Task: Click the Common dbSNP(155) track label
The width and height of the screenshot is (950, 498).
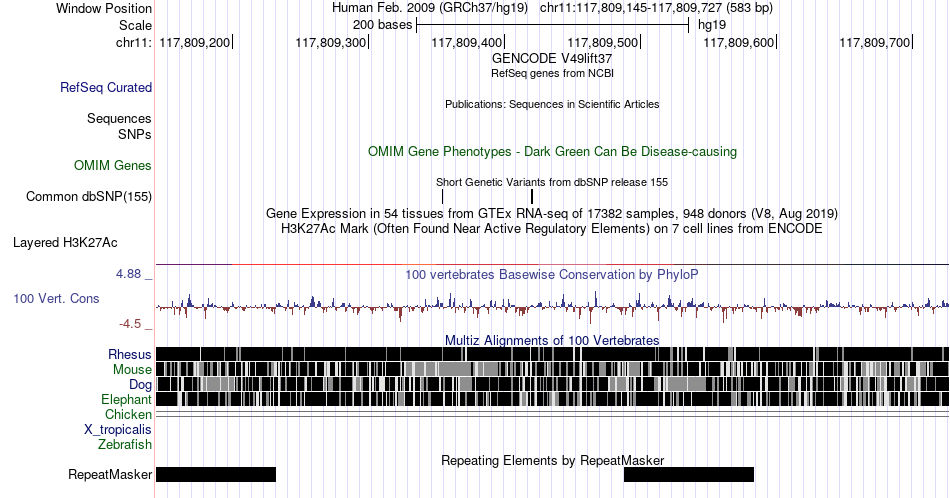Action: pyautogui.click(x=89, y=196)
